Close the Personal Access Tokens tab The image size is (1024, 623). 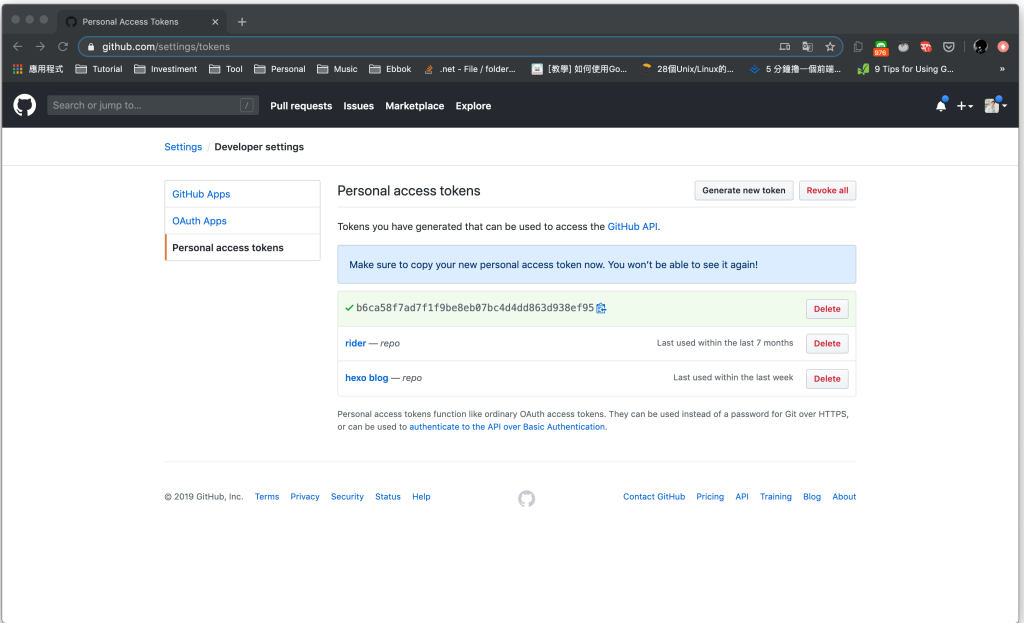tap(215, 22)
